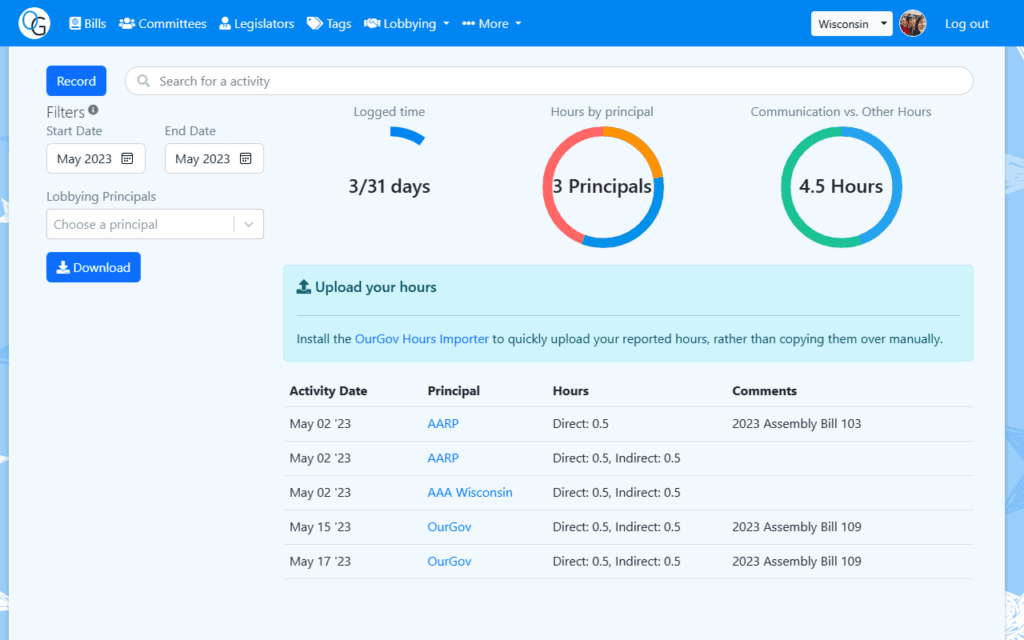Click the Choose a principal chevron arrow

tap(249, 224)
